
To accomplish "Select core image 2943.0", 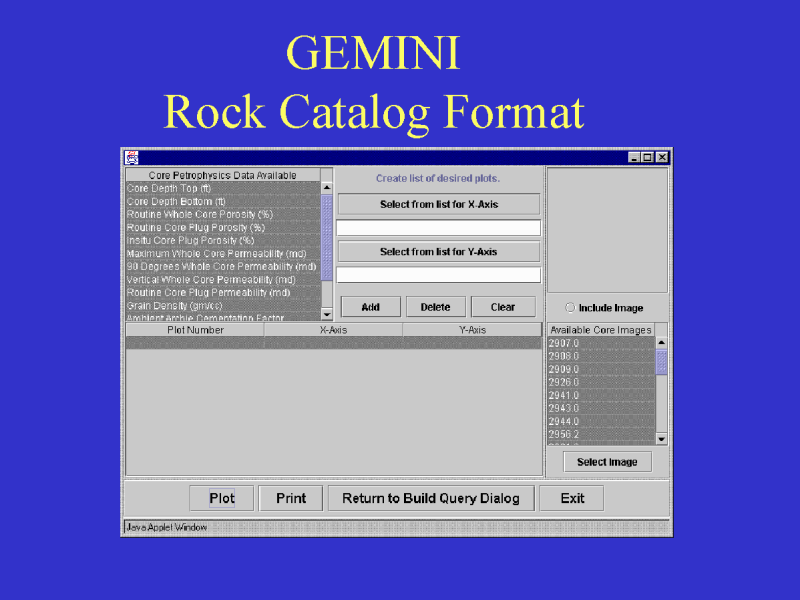I will (x=602, y=408).
